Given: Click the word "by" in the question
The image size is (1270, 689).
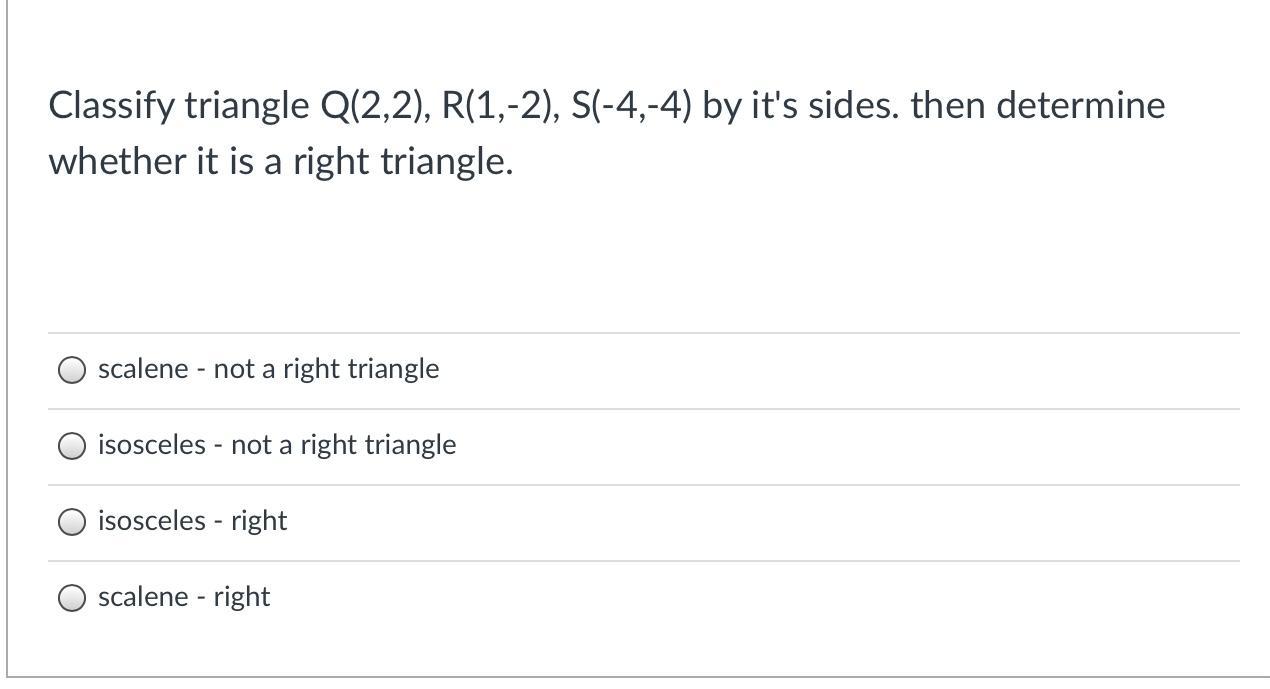Looking at the screenshot, I should coord(720,105).
